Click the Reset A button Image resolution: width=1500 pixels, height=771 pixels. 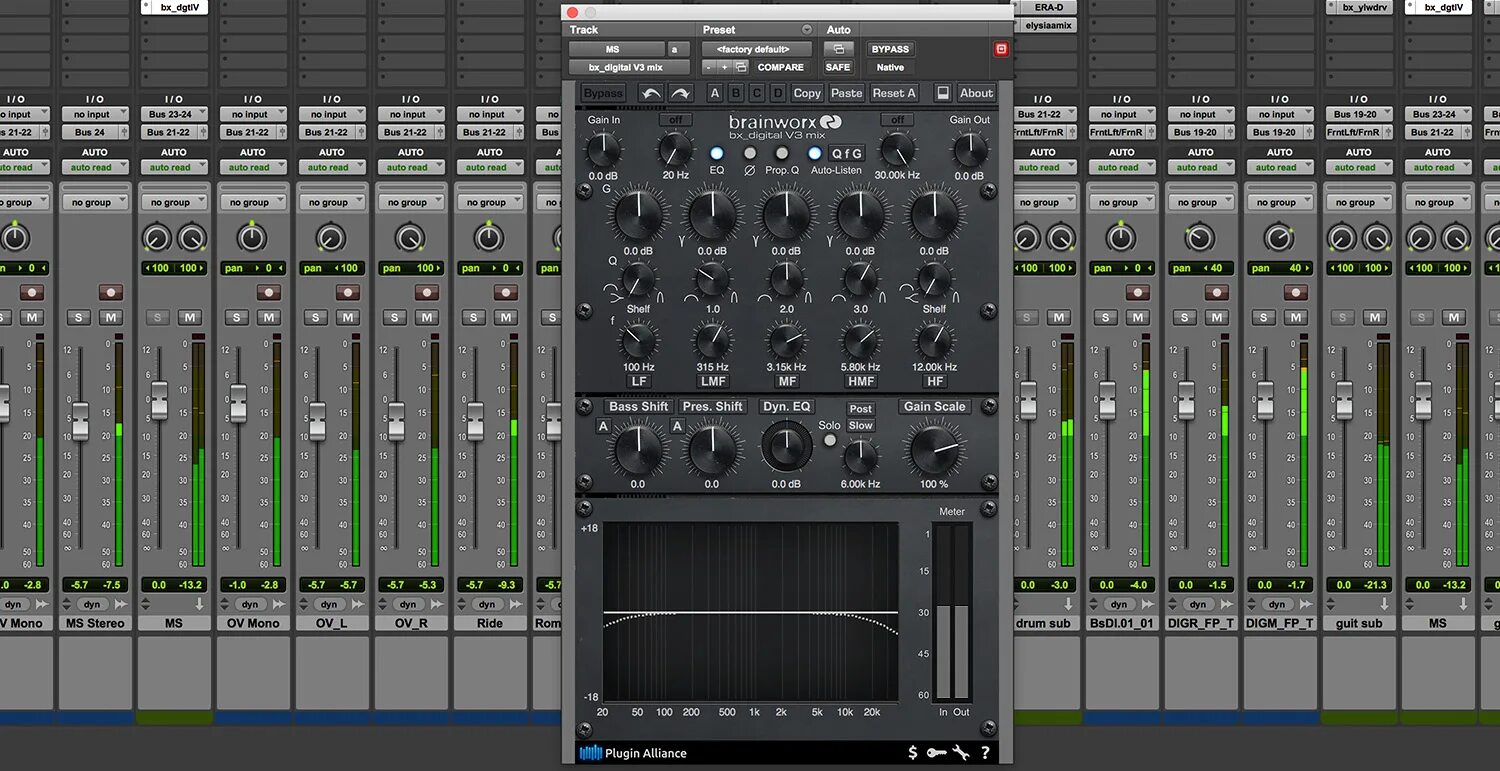pos(893,92)
